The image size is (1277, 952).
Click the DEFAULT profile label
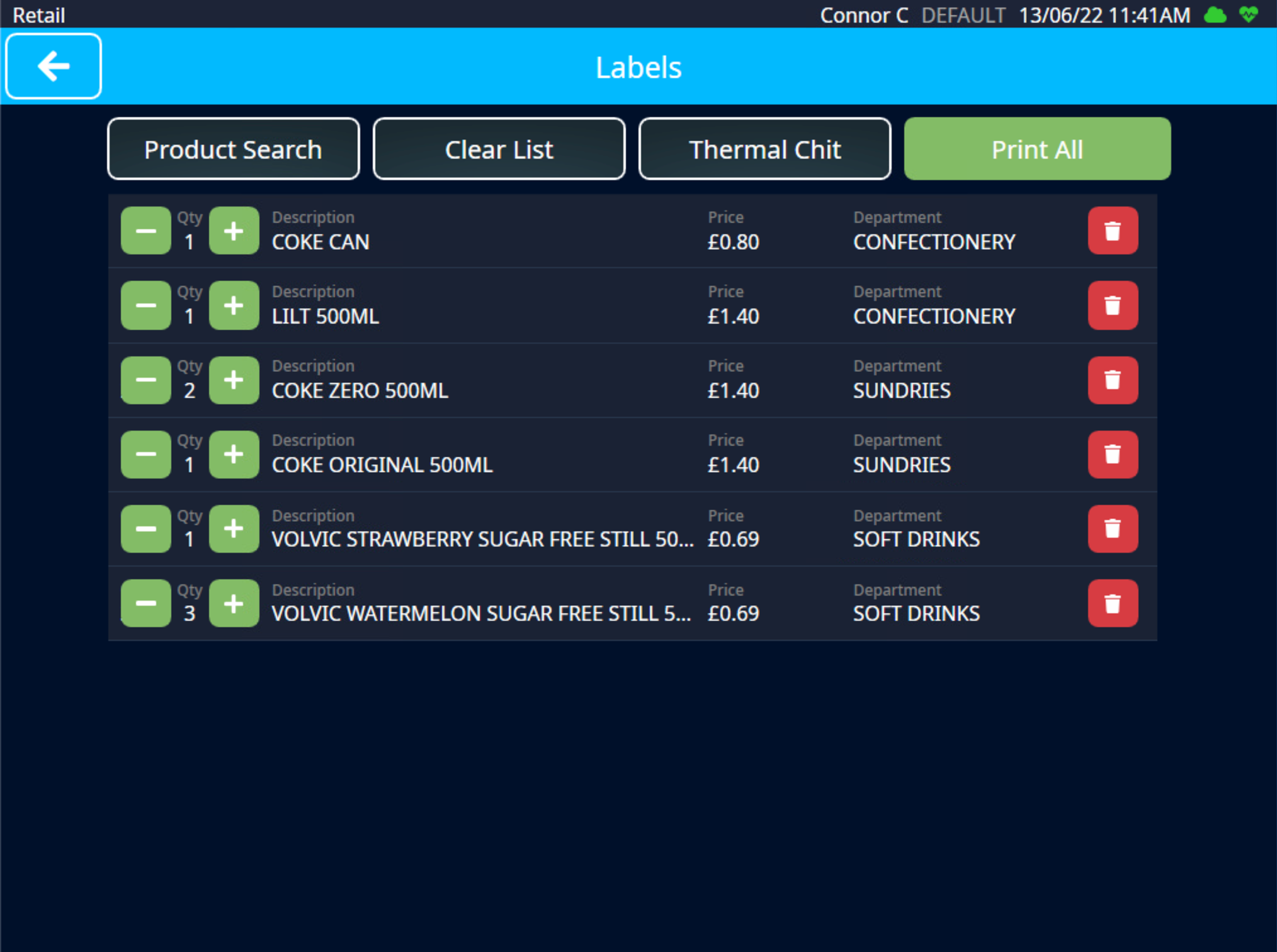(x=963, y=15)
